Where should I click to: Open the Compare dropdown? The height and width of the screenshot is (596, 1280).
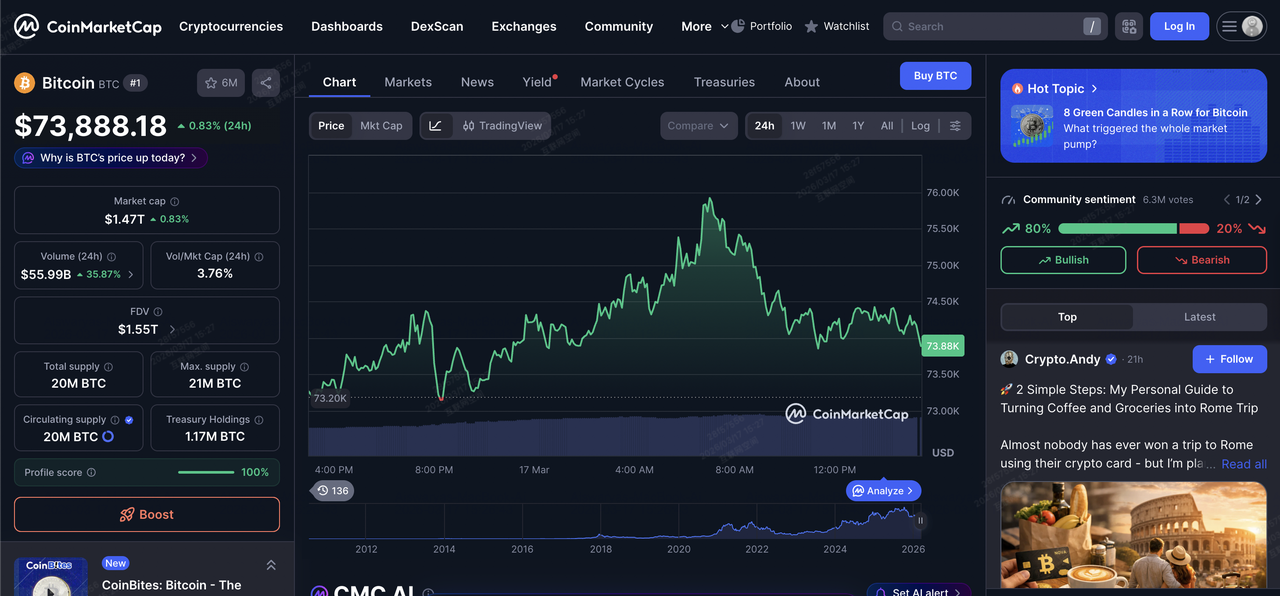pyautogui.click(x=698, y=126)
